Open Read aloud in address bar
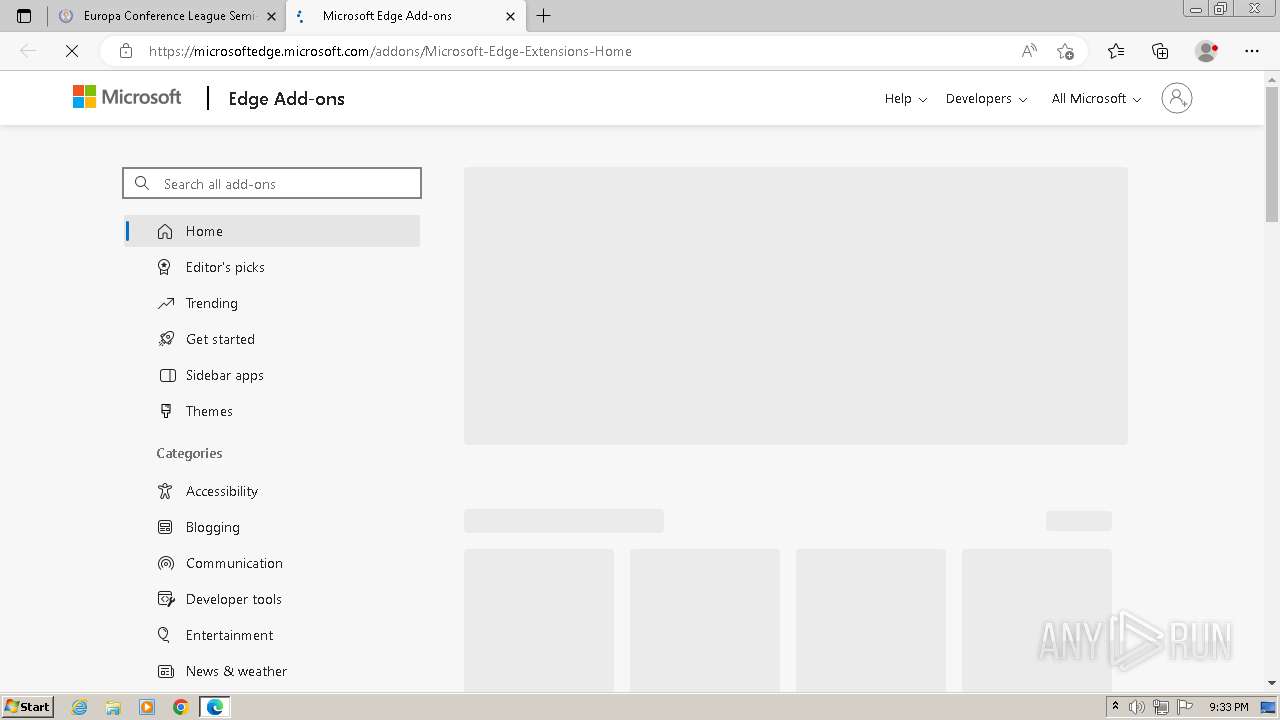This screenshot has height=720, width=1280. point(1029,51)
